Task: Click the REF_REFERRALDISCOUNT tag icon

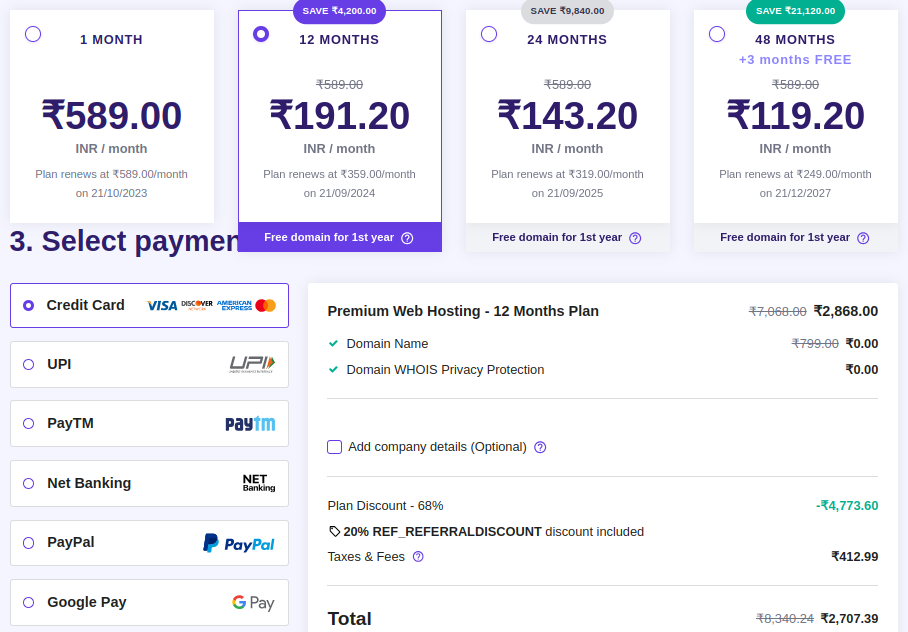Action: tap(334, 532)
